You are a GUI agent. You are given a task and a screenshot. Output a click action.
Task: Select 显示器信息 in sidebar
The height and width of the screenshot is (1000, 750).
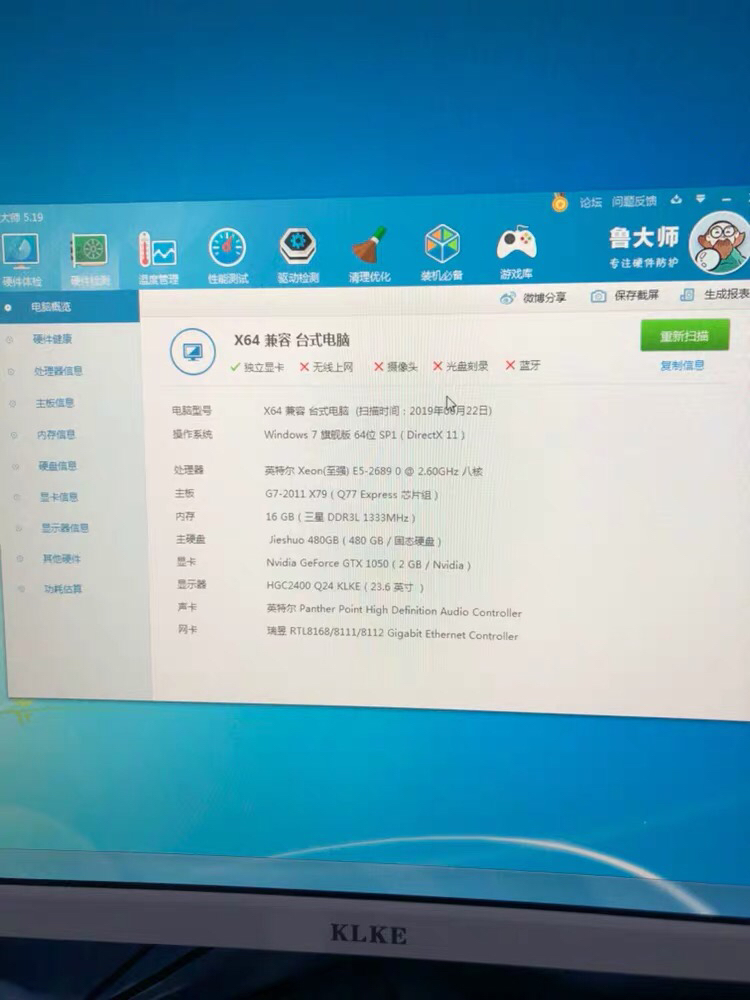tap(65, 528)
